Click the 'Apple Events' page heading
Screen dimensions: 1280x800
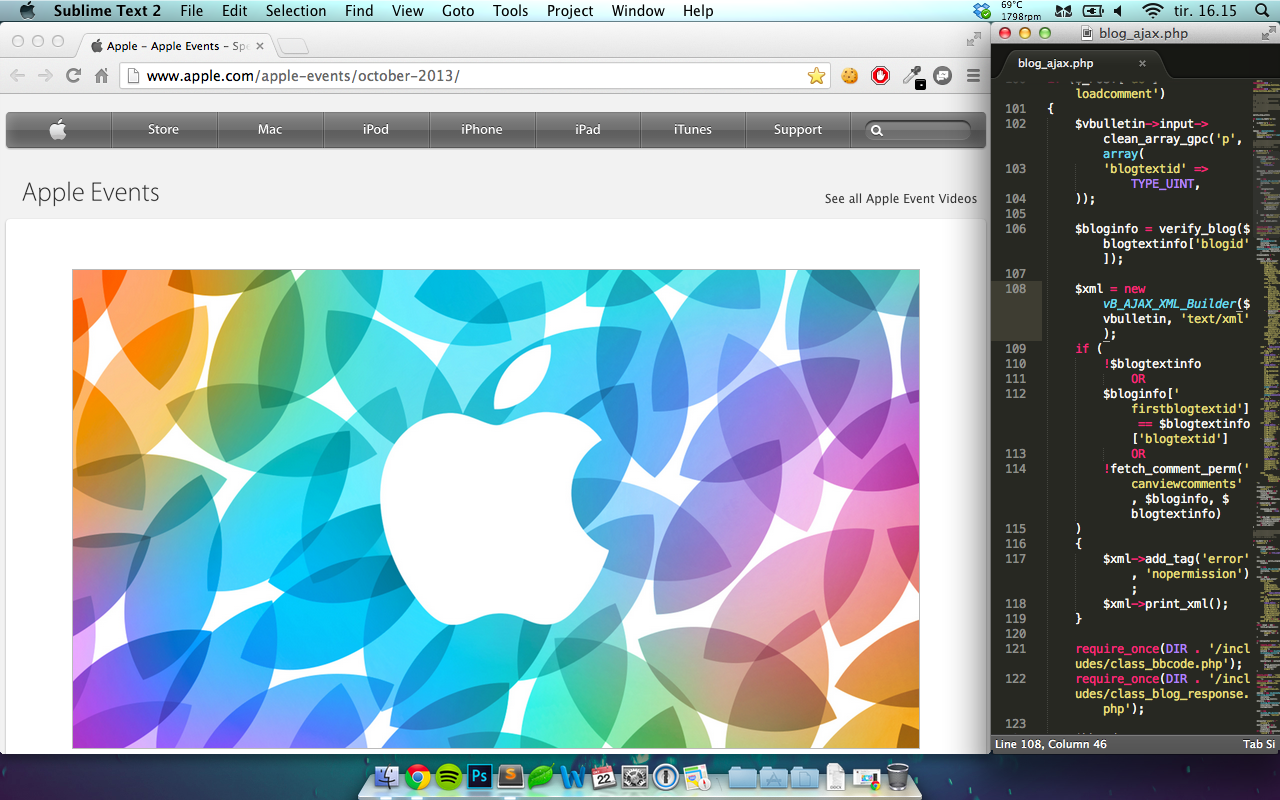91,192
